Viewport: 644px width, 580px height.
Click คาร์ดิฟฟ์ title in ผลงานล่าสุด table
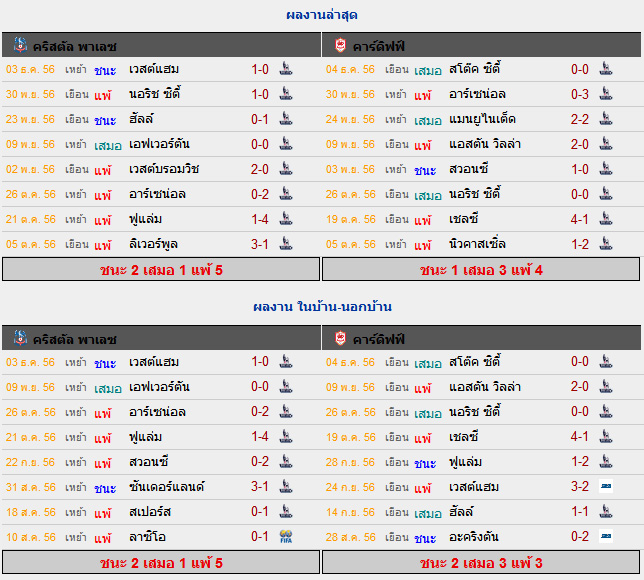[x=379, y=46]
